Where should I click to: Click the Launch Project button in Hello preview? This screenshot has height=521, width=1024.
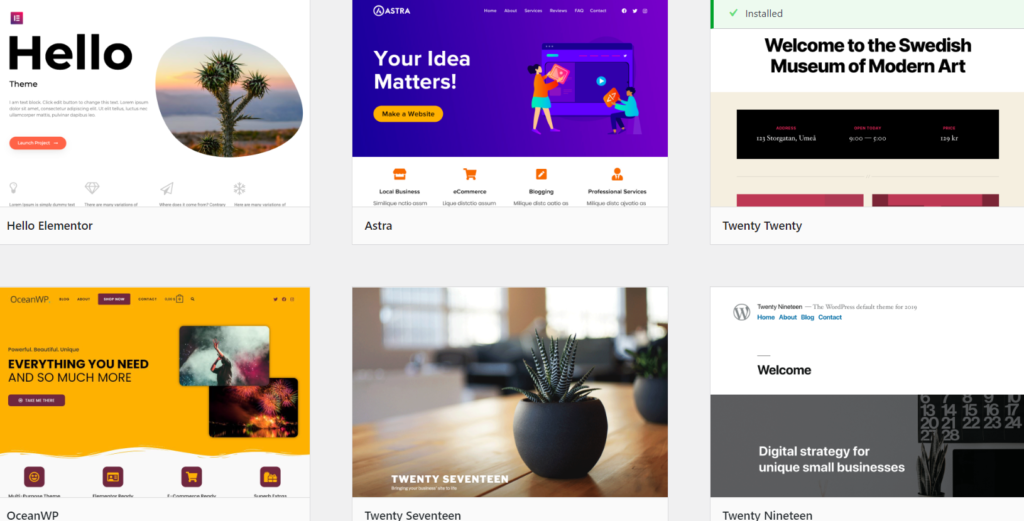(38, 143)
